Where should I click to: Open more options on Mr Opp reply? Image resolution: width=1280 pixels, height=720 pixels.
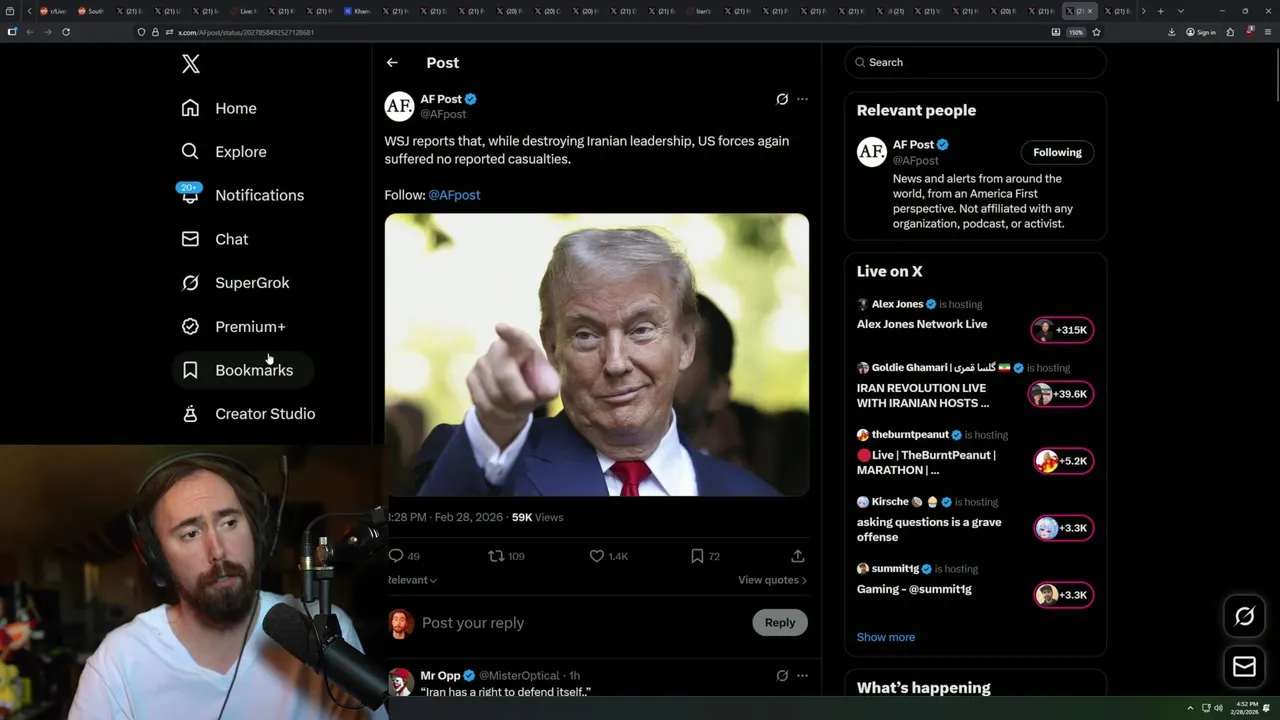pyautogui.click(x=802, y=676)
